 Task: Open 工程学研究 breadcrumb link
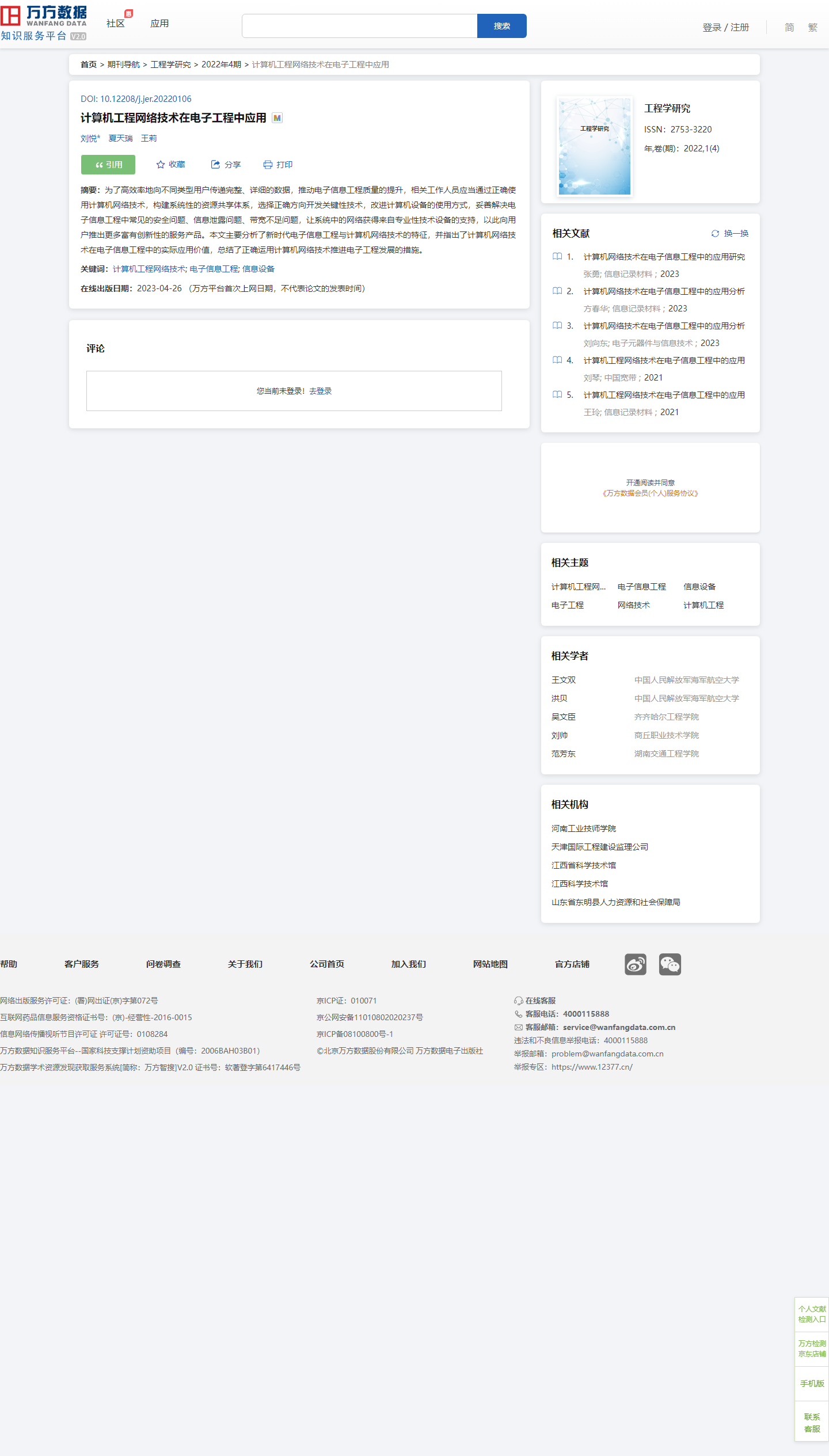click(170, 64)
